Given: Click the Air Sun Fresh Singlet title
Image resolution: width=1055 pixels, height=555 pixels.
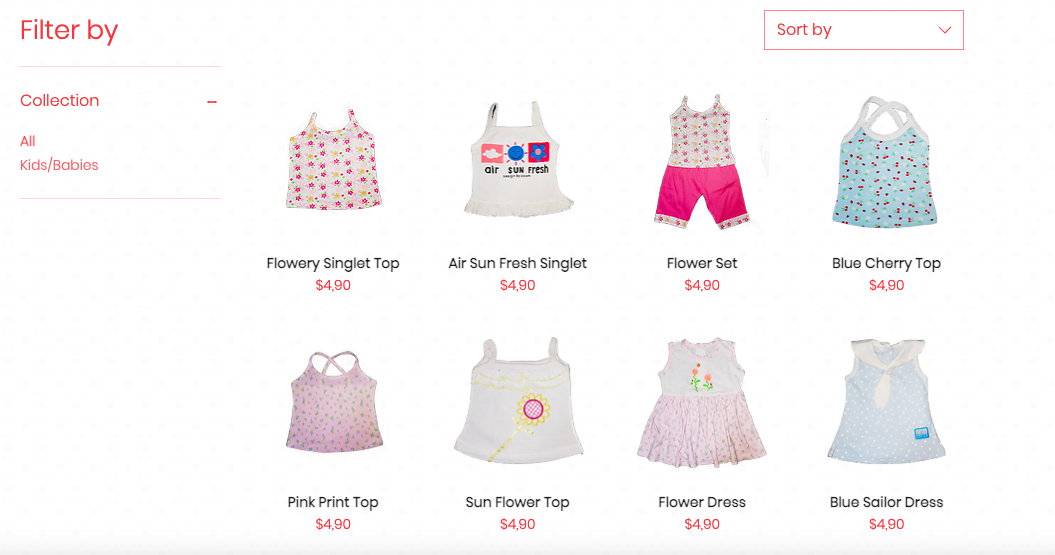Looking at the screenshot, I should coord(517,263).
